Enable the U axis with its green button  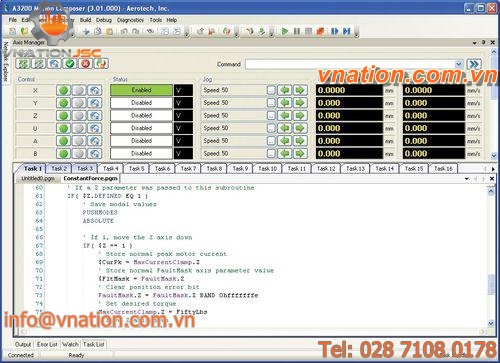coord(63,128)
